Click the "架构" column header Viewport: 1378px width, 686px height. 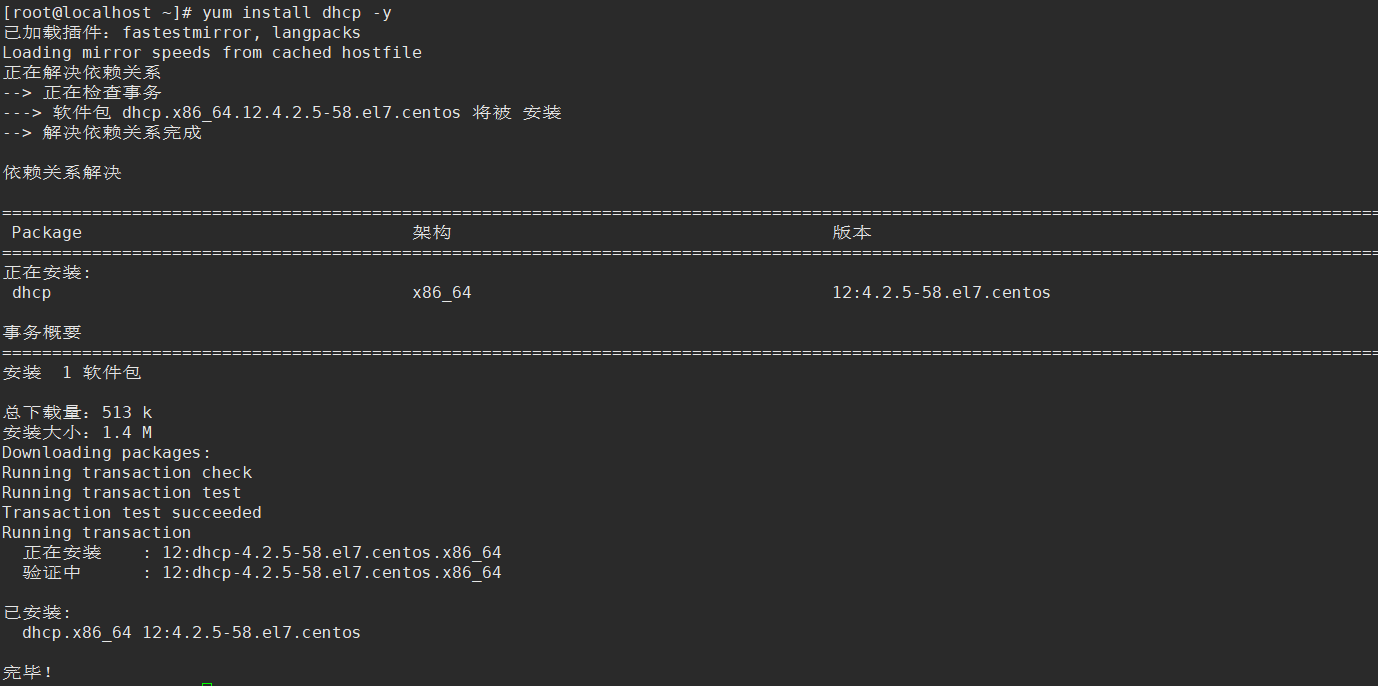tap(432, 232)
